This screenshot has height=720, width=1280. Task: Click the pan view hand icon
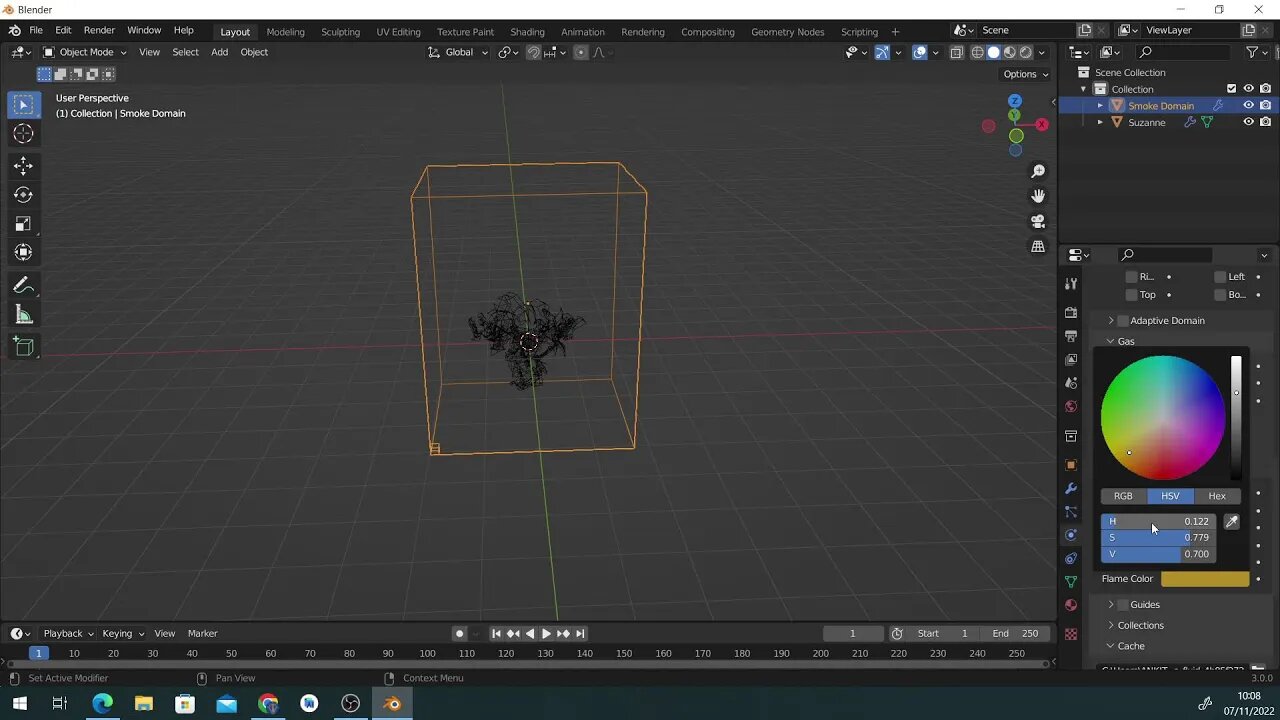(x=1038, y=196)
